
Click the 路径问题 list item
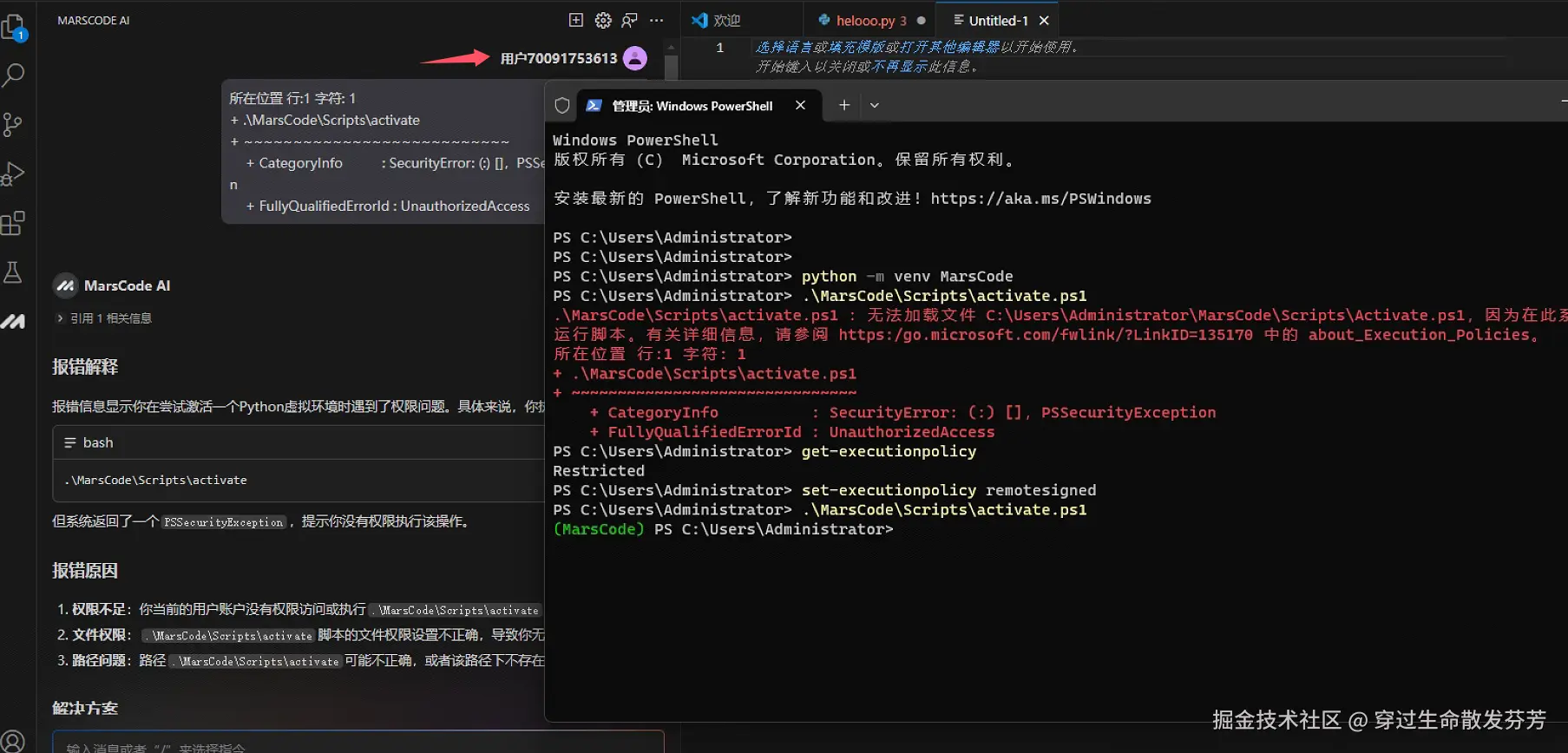300,661
